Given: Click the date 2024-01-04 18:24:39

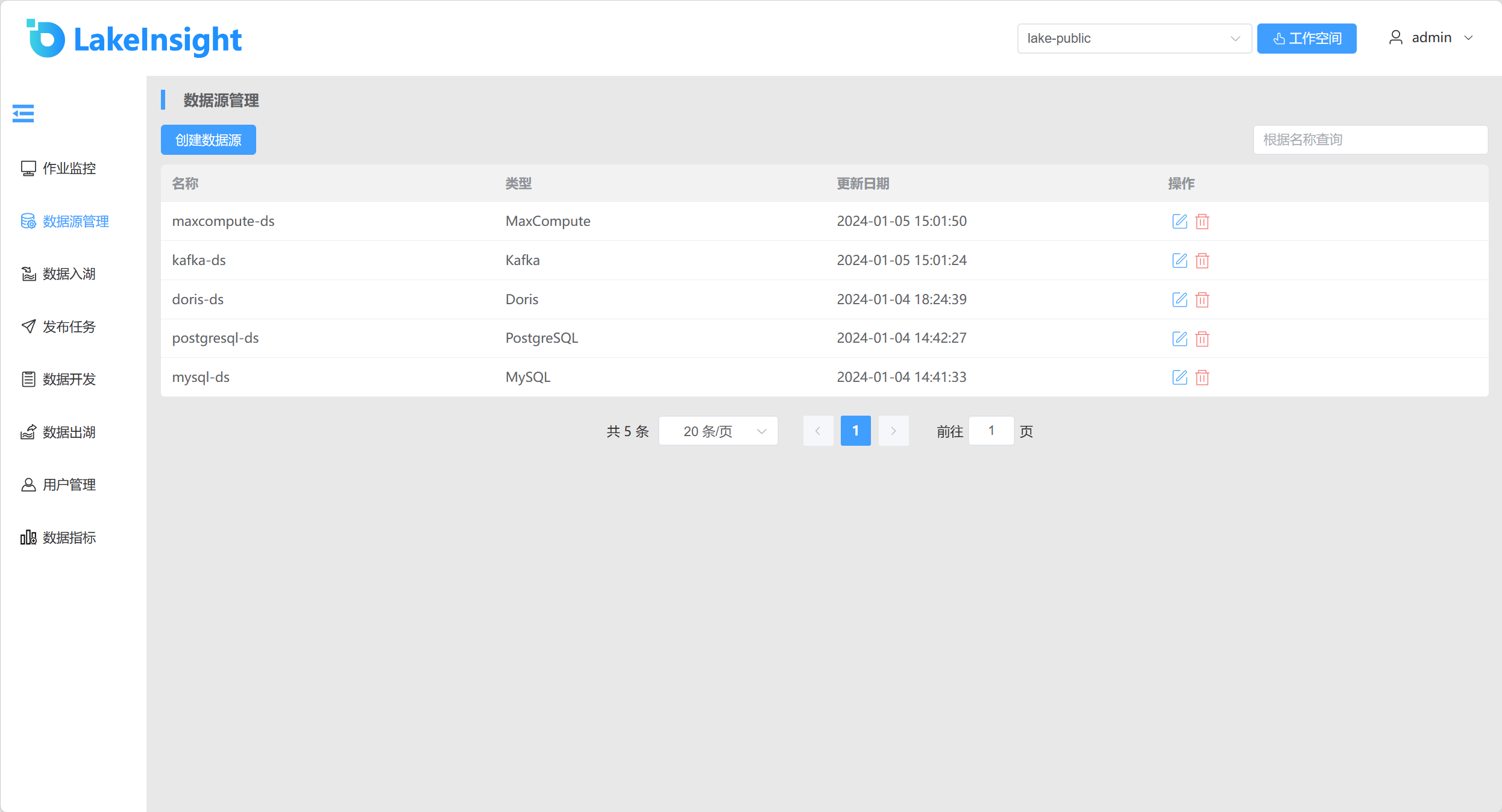Looking at the screenshot, I should tap(902, 299).
